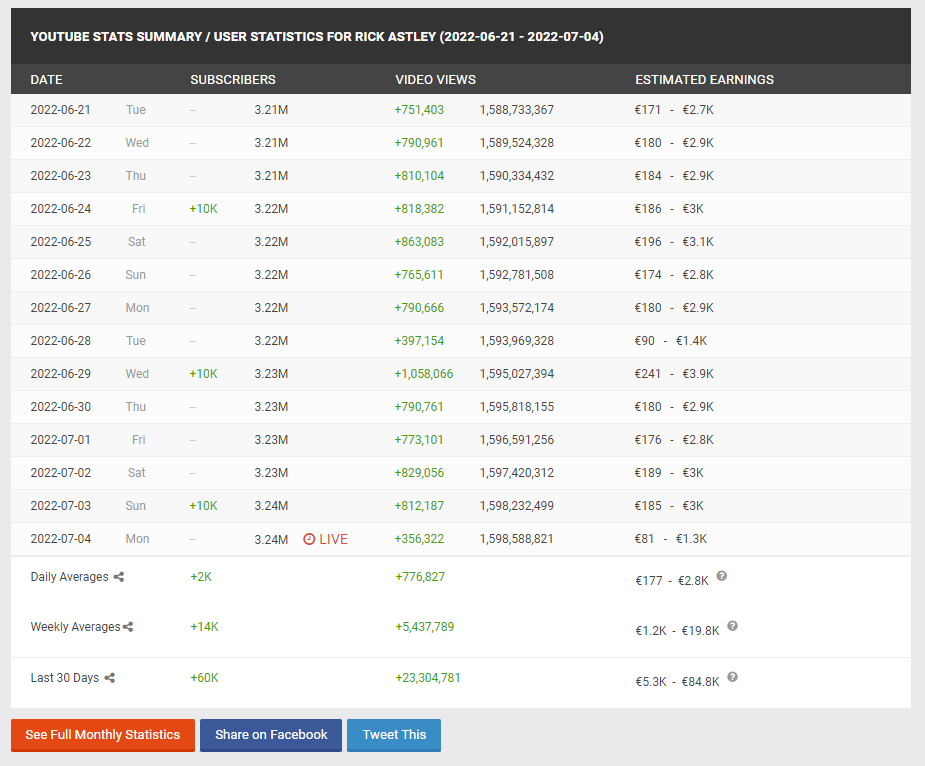Click view gain +356,322
Screen dimensions: 925x766
point(419,539)
